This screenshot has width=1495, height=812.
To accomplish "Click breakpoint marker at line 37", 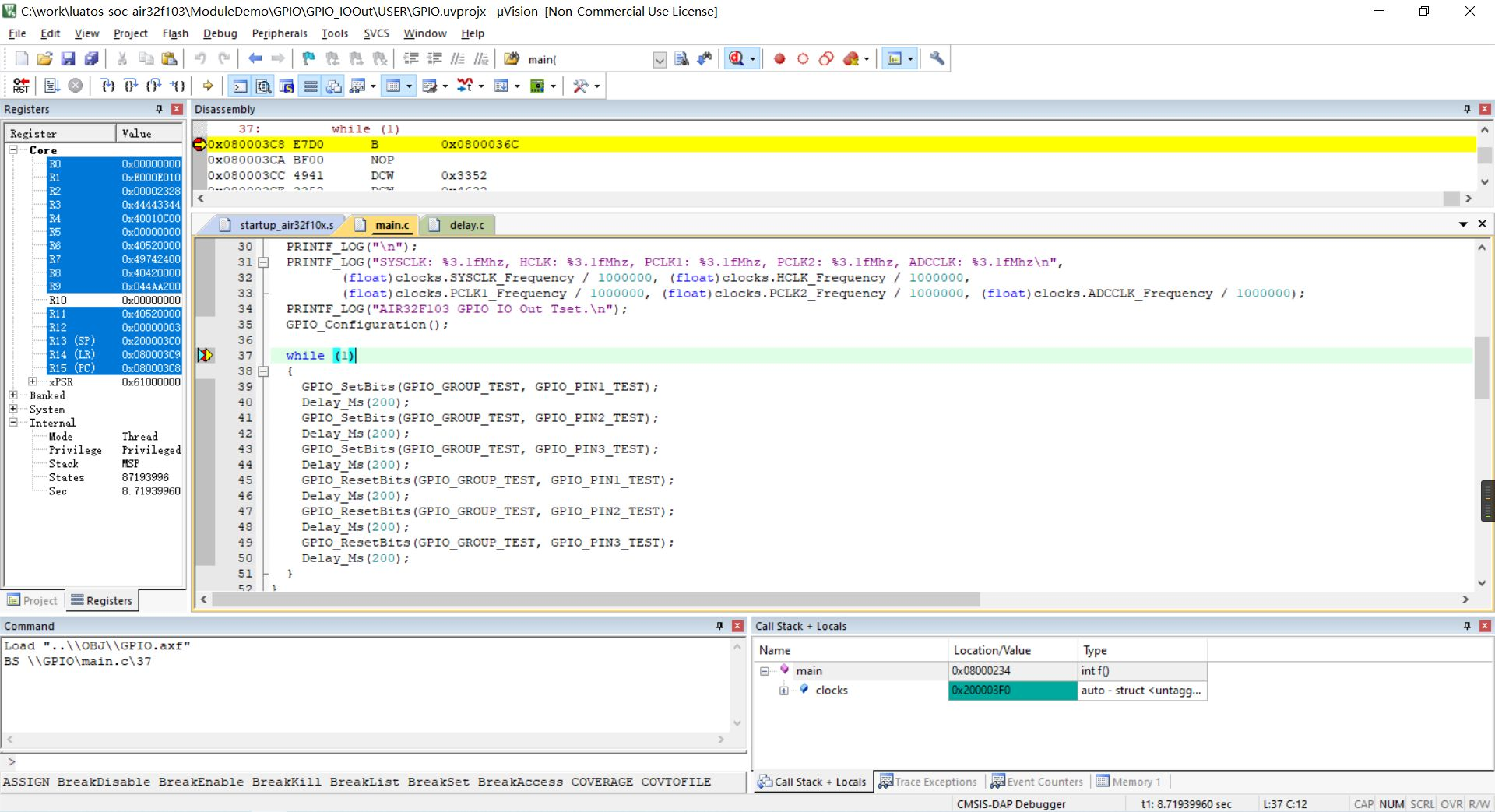I will tap(205, 355).
